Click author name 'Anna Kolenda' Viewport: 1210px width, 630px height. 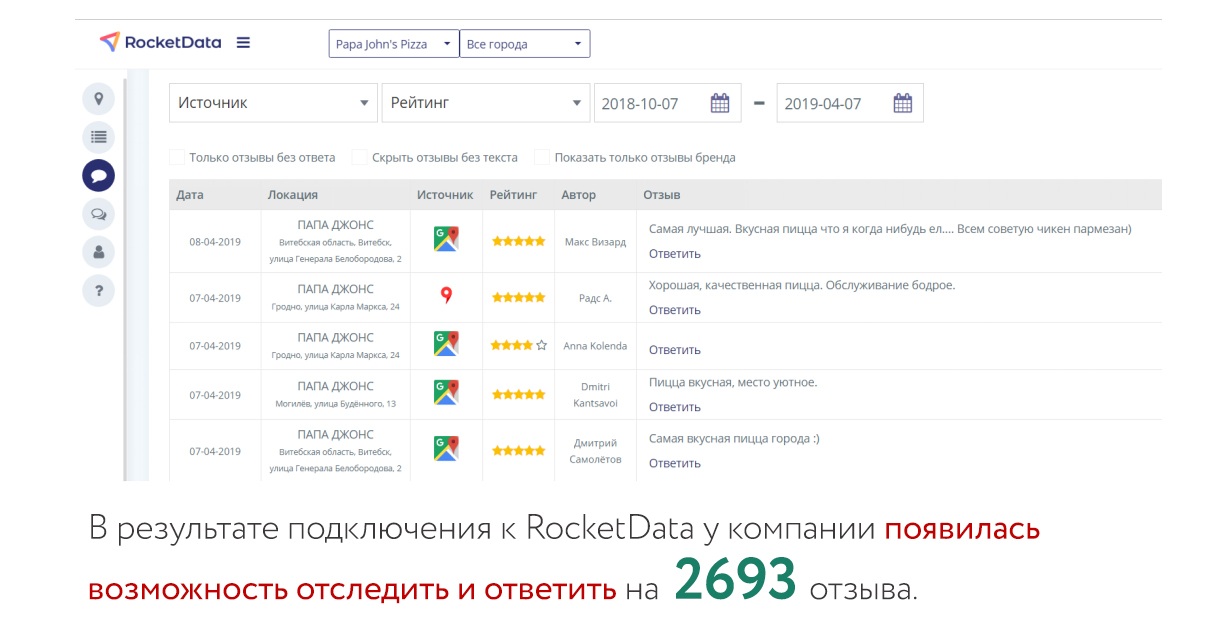(595, 346)
